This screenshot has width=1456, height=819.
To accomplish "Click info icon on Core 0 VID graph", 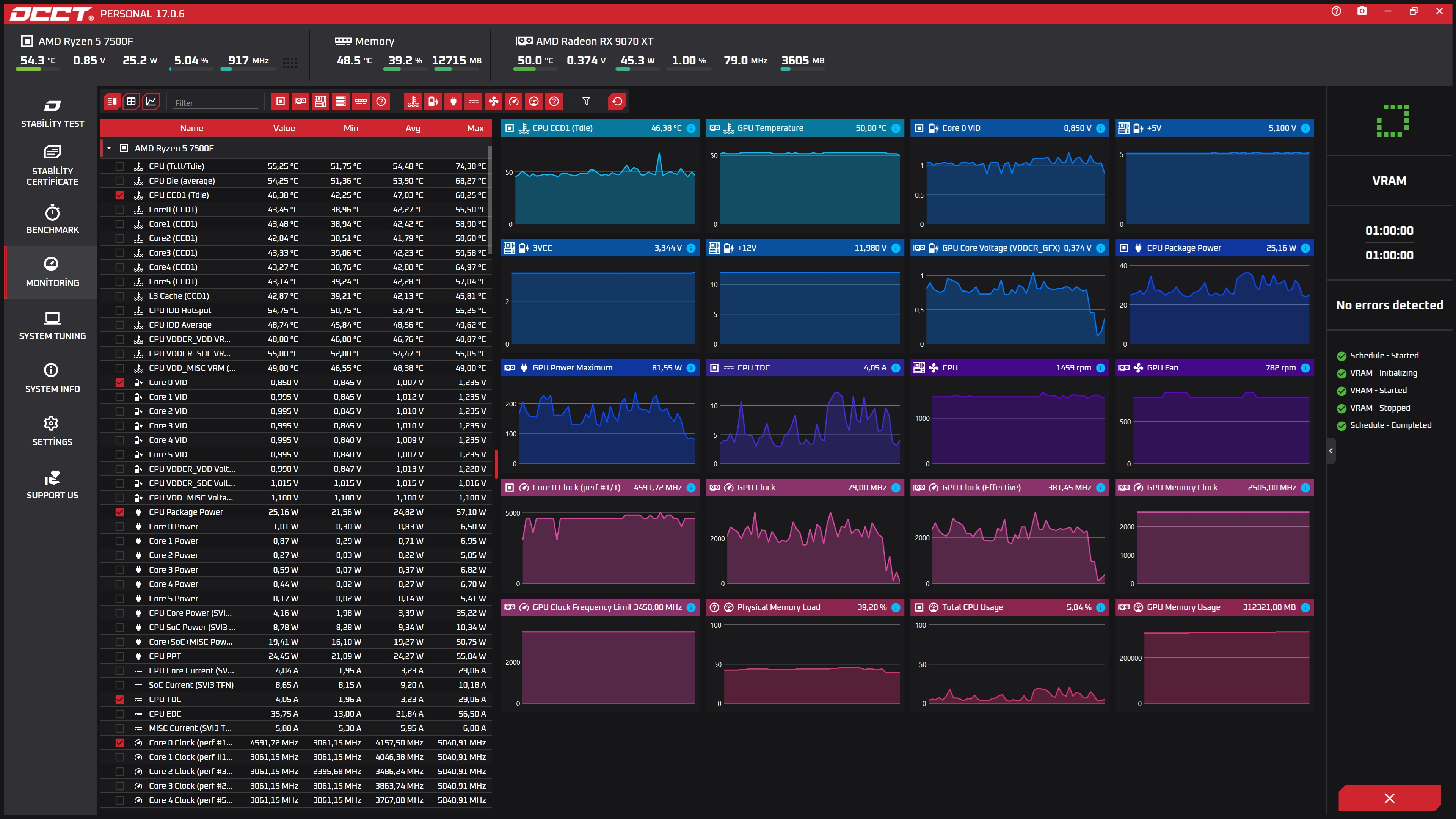I will (x=1100, y=128).
